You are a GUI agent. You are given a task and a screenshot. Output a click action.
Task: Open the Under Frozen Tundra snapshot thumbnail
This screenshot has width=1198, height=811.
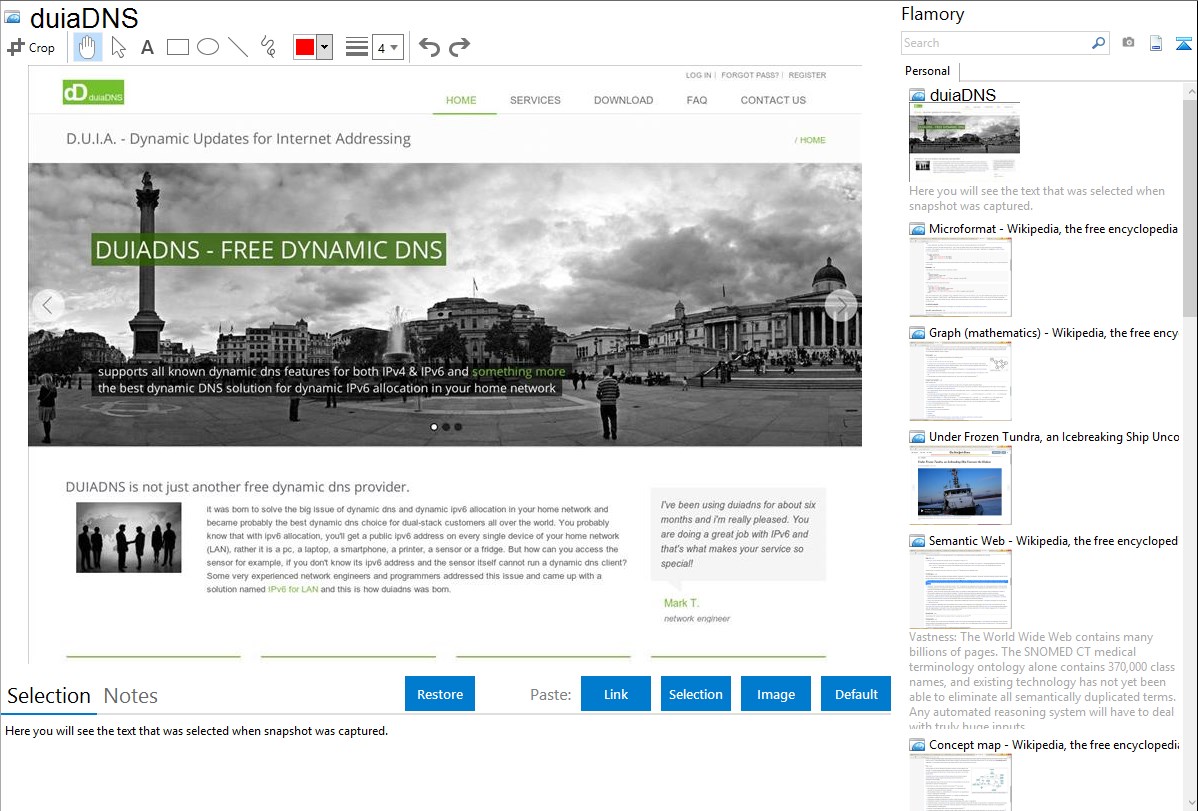[x=960, y=485]
